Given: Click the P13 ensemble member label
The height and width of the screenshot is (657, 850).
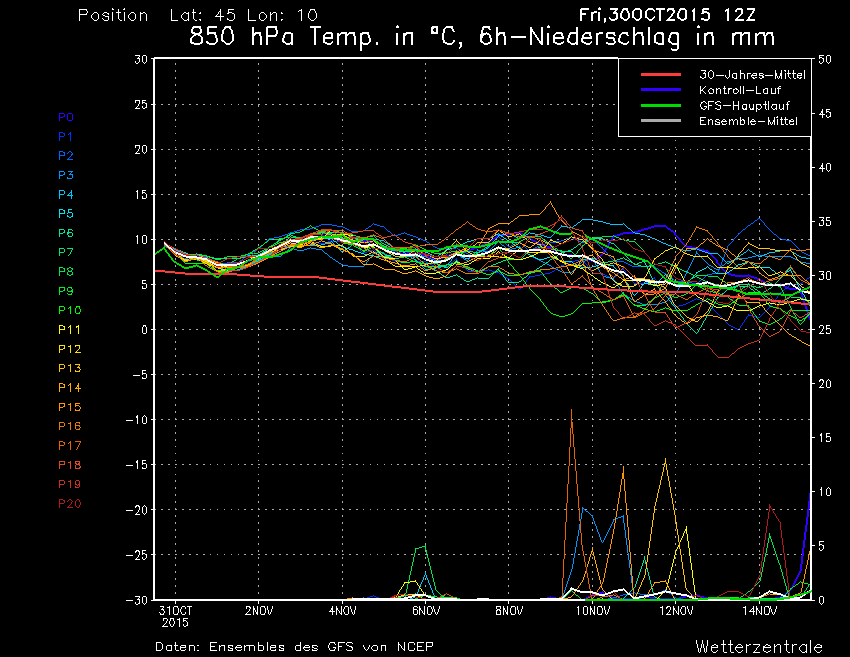Looking at the screenshot, I should [69, 368].
